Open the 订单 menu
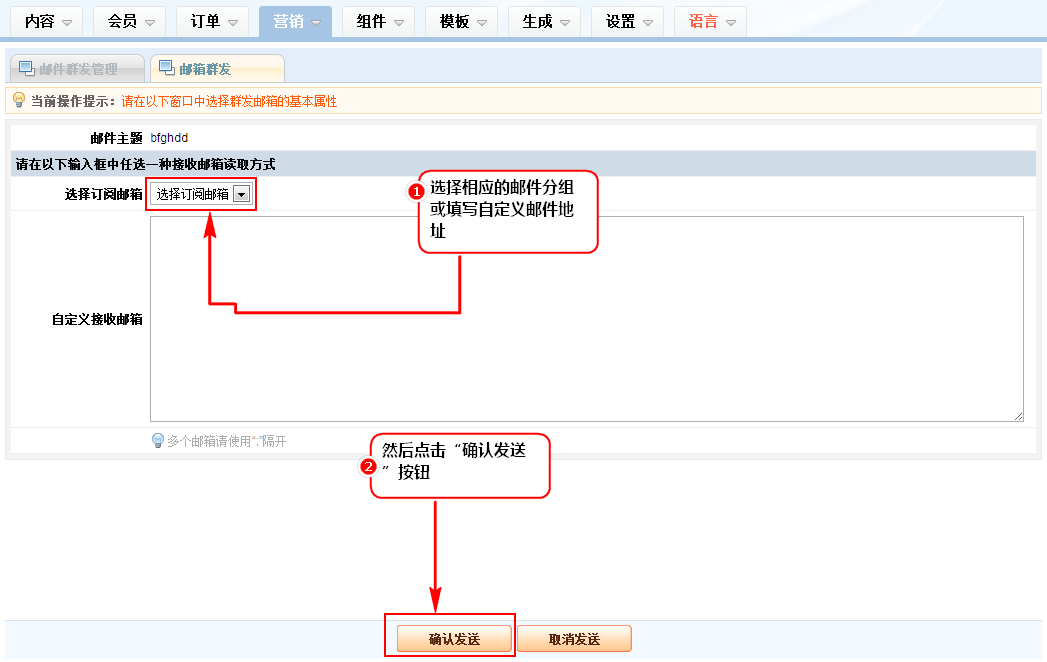 click(213, 21)
